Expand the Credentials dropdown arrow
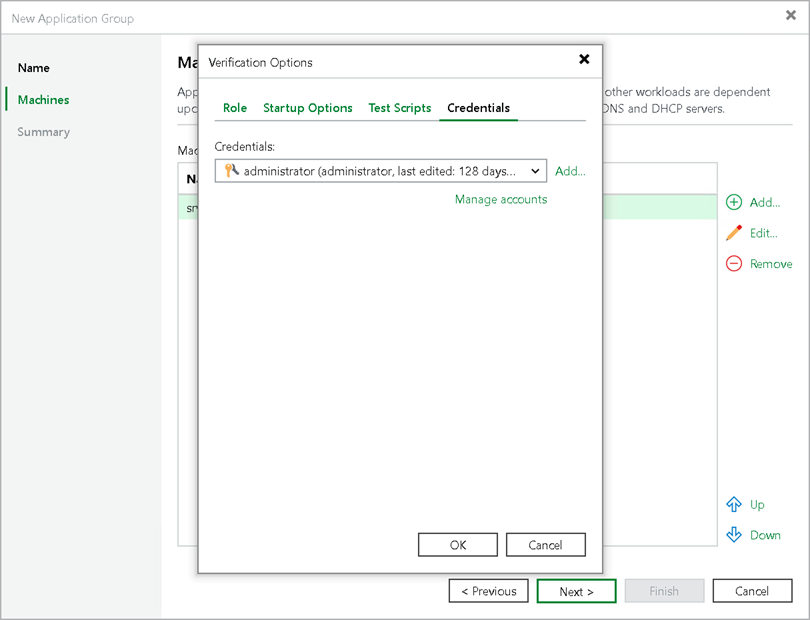Image resolution: width=810 pixels, height=620 pixels. (x=535, y=171)
